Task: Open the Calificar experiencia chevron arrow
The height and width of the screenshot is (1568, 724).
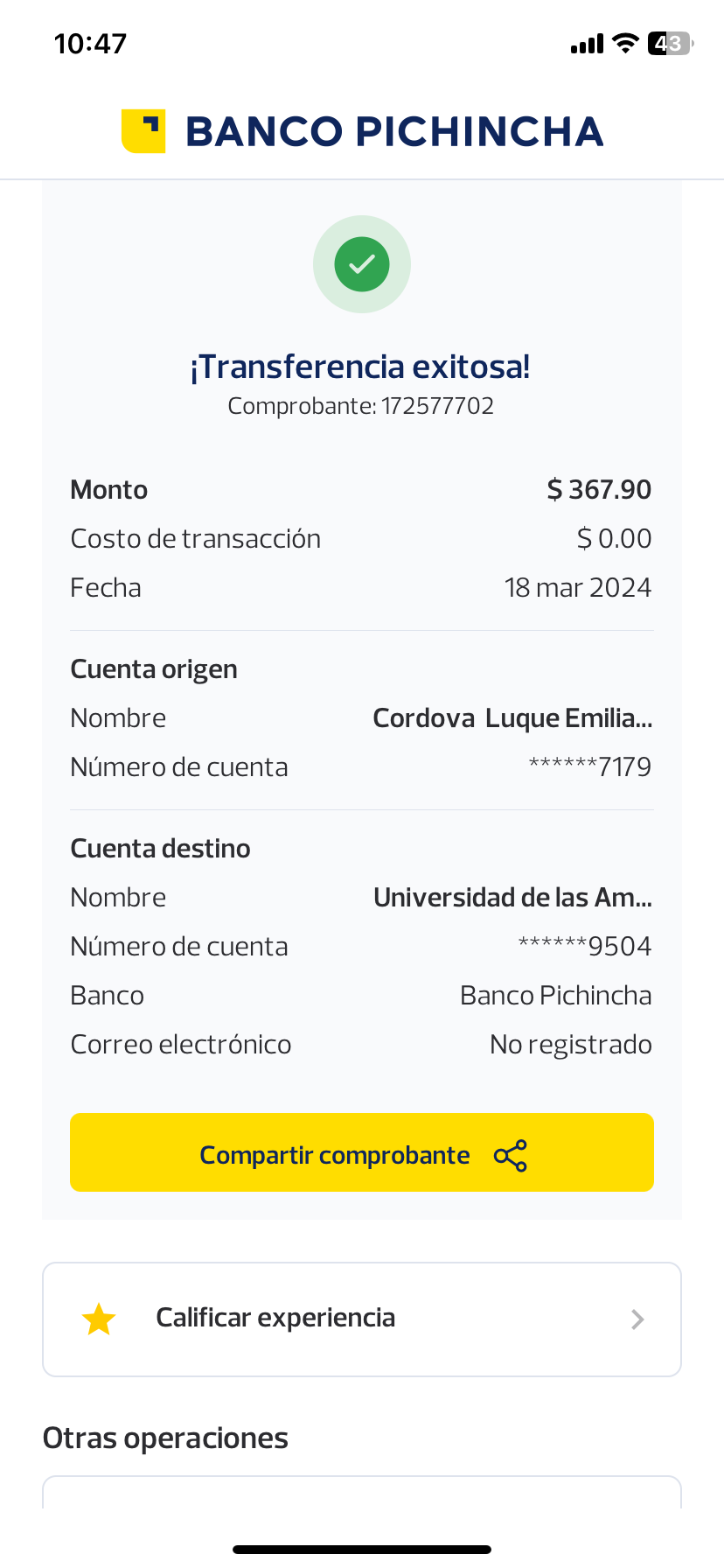Action: (x=637, y=1319)
